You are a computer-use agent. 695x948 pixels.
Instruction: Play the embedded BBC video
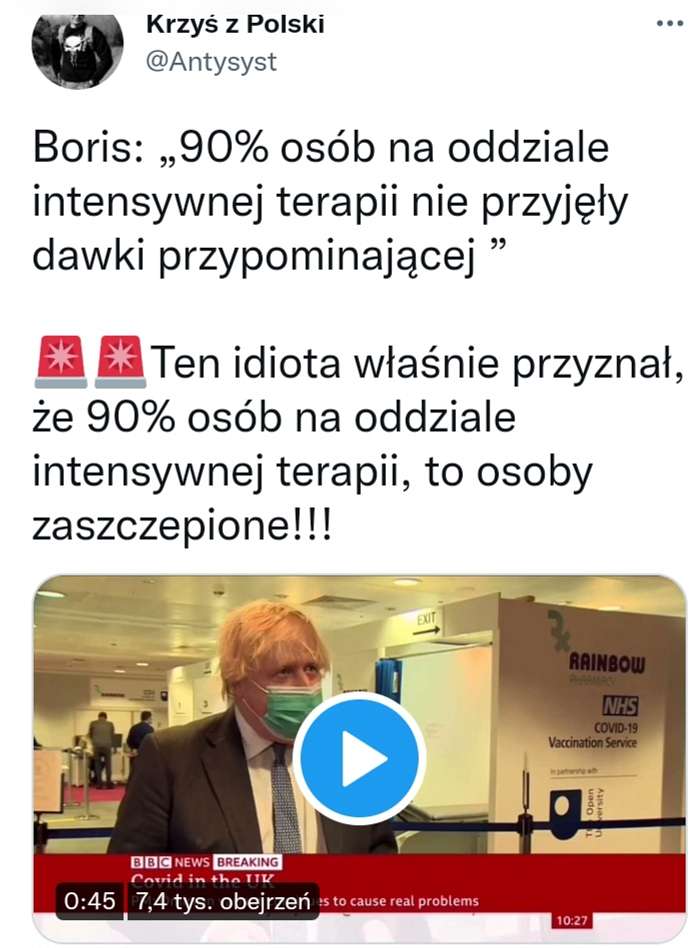(360, 758)
